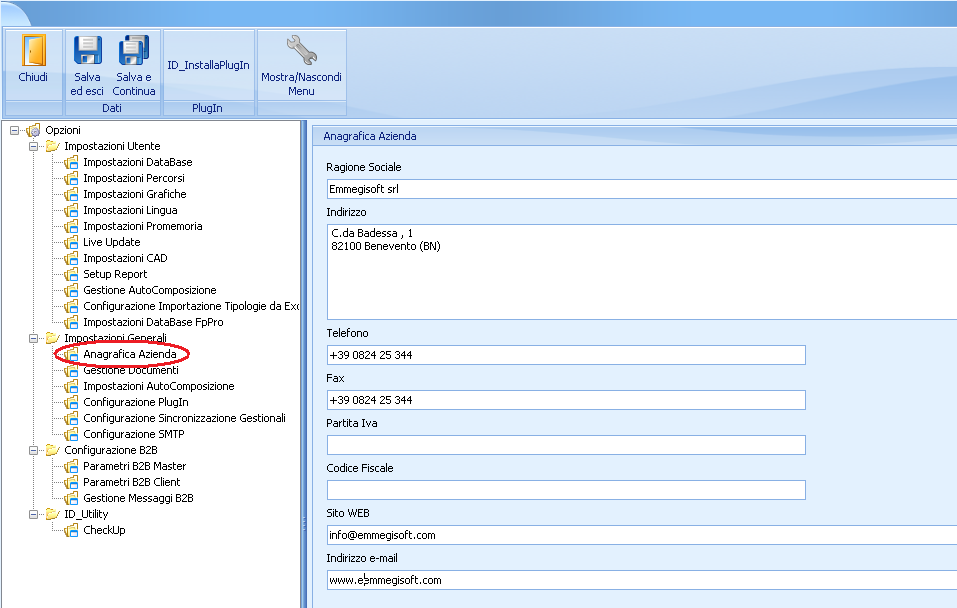957x608 pixels.
Task: Open Configurazione Sincronizzazione Gestionali settings
Action: pos(184,418)
